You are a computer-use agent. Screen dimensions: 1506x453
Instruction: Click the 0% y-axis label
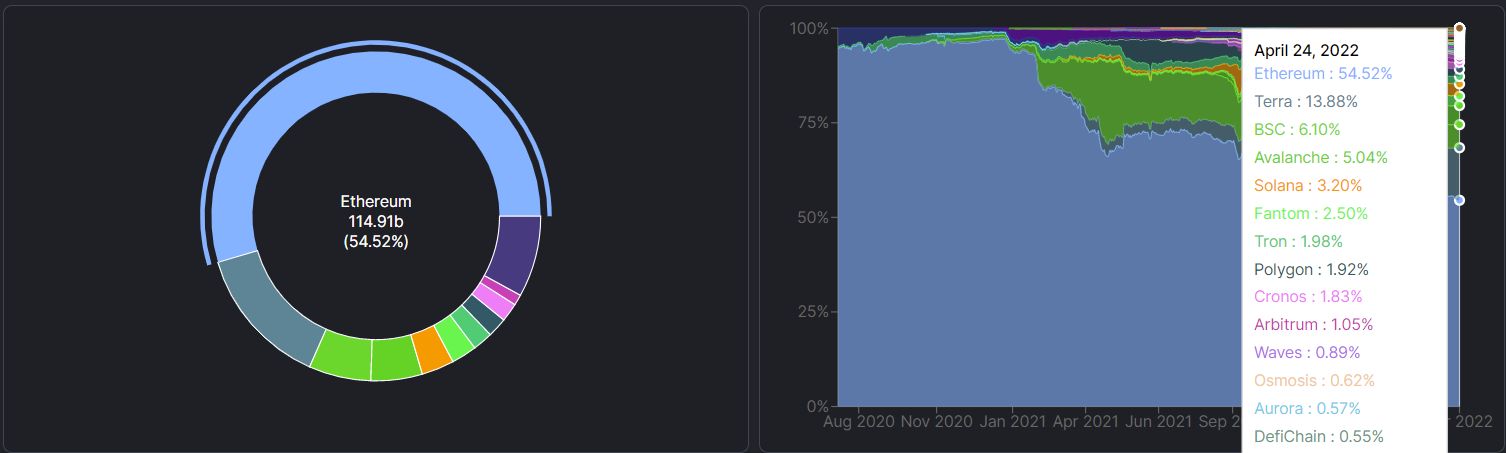pos(816,407)
